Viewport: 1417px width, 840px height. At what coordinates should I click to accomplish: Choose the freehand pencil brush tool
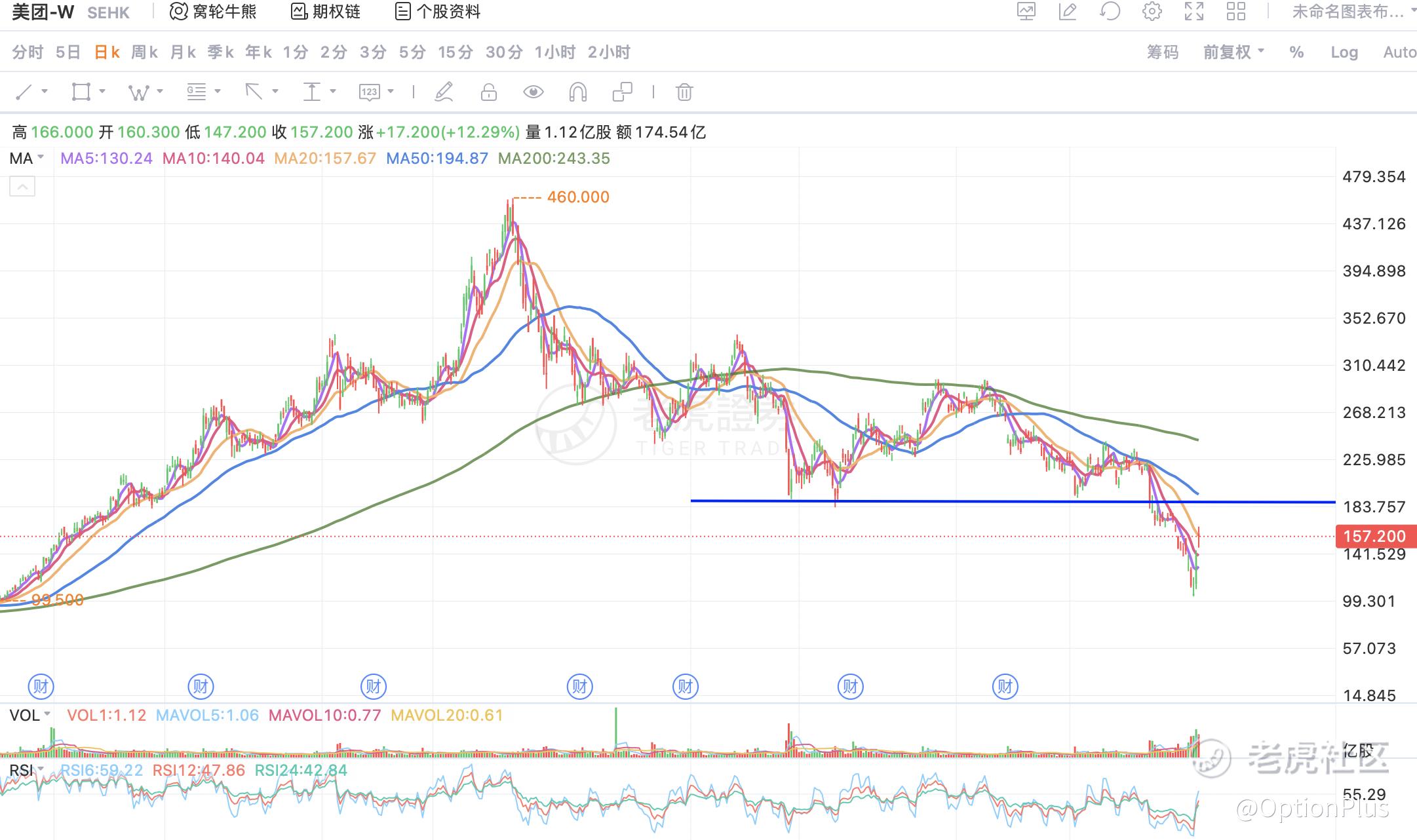[444, 92]
